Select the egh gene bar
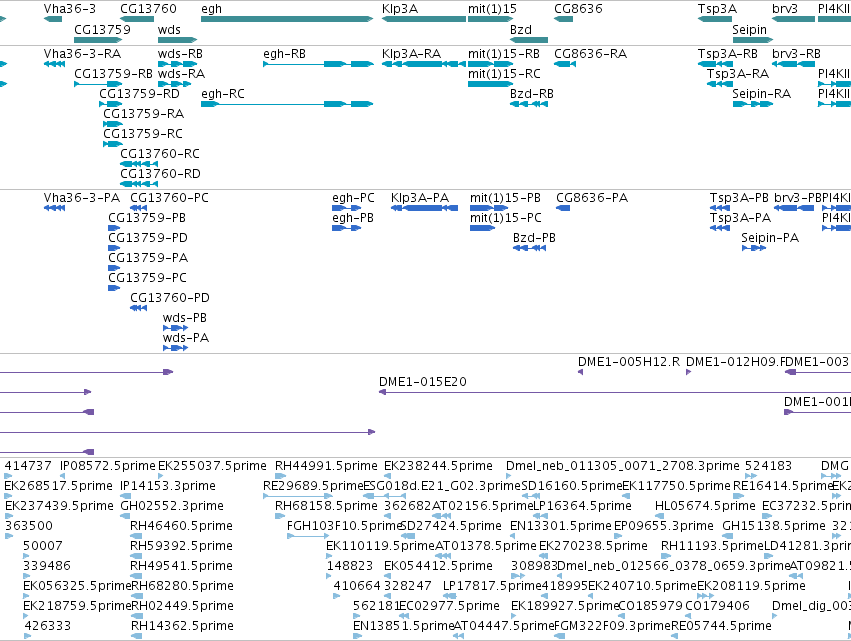Image resolution: width=851 pixels, height=641 pixels. (x=287, y=19)
